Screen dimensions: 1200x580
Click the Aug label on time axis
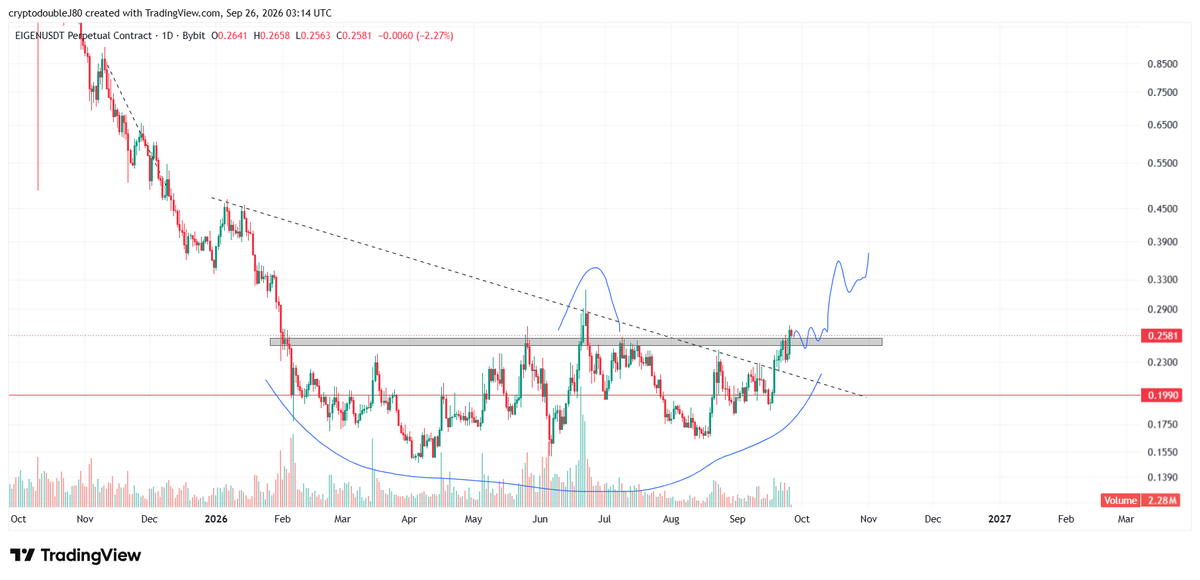[x=672, y=520]
